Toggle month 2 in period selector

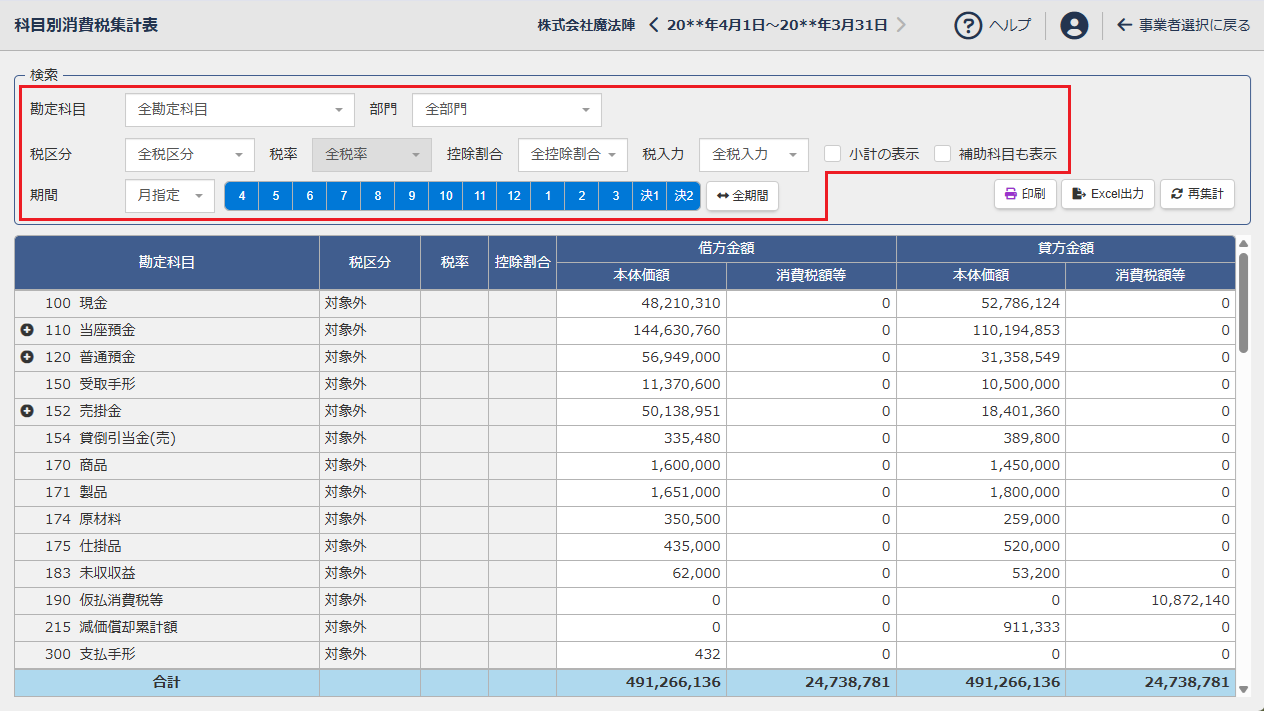point(582,196)
